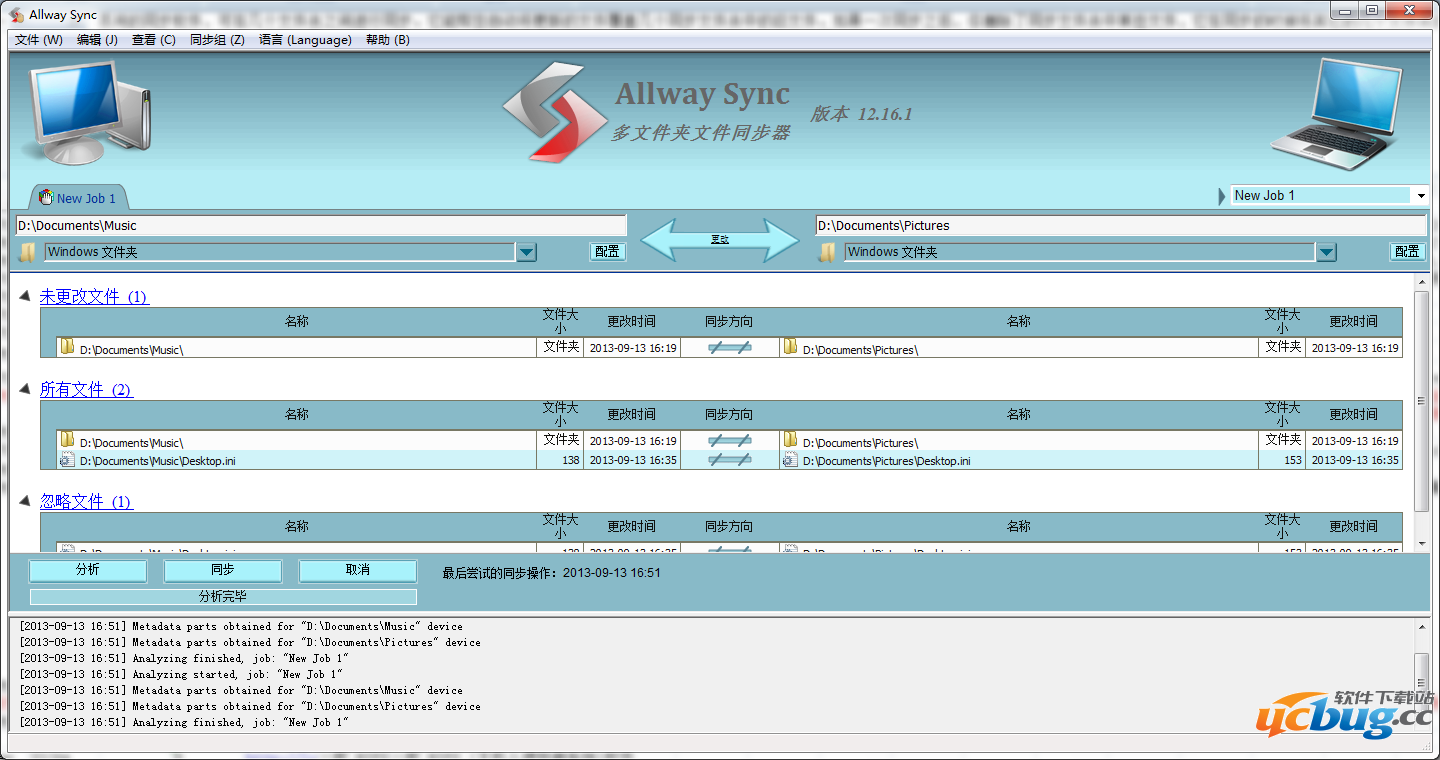Open the right Windows 文件夹 type dropdown
This screenshot has width=1440, height=760.
point(1326,252)
